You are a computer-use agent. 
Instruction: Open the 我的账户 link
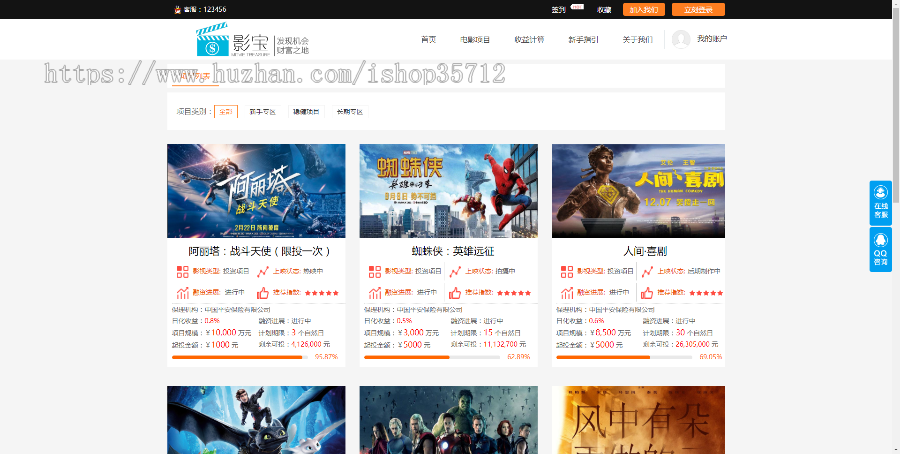point(712,39)
